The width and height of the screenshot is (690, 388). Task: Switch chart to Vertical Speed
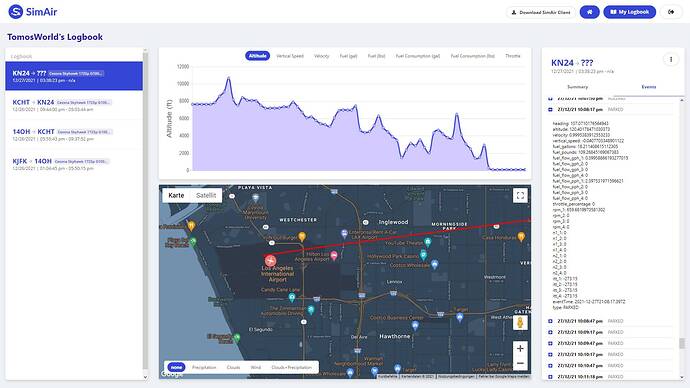point(290,56)
